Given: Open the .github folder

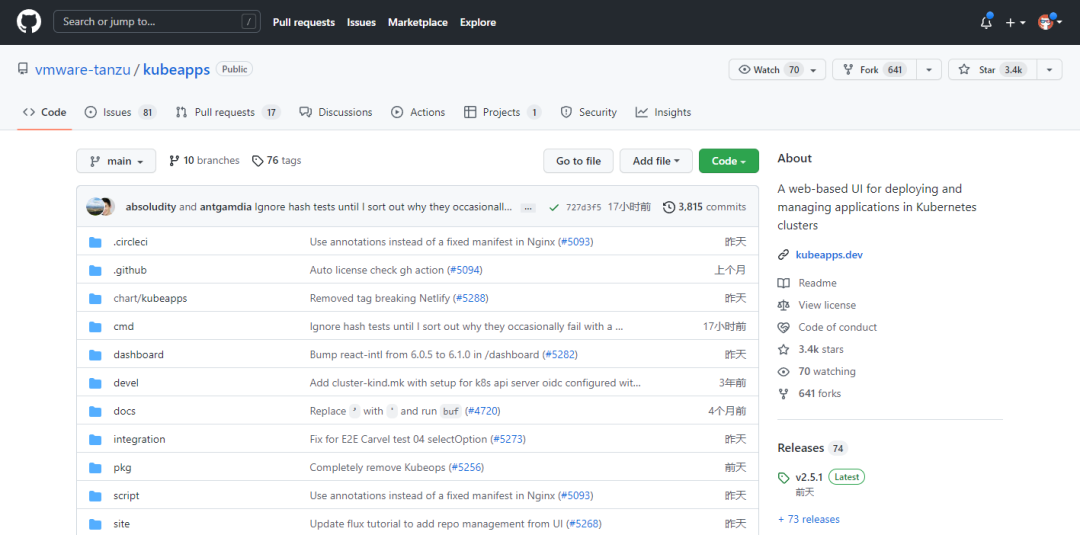Looking at the screenshot, I should (129, 270).
